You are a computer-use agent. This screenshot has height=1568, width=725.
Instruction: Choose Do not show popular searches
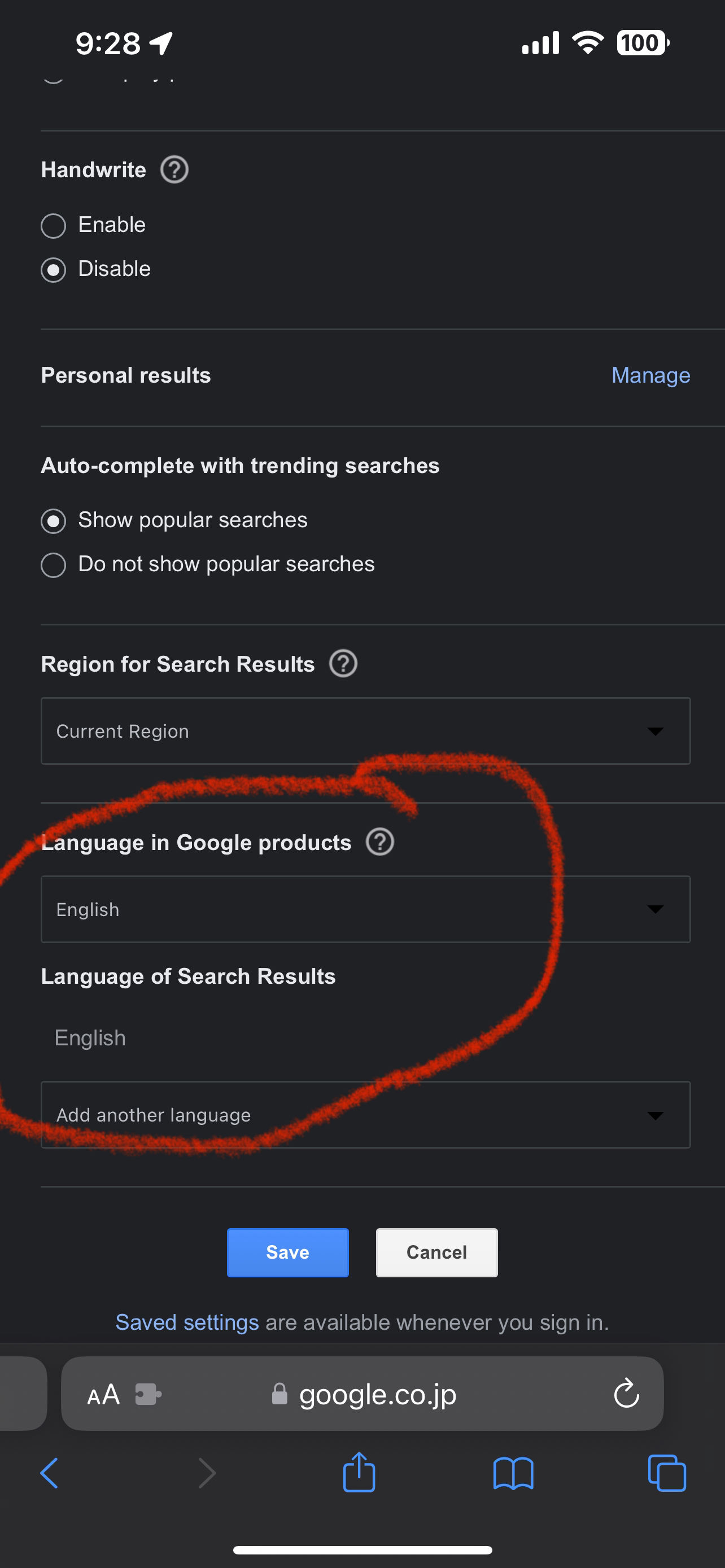(54, 565)
